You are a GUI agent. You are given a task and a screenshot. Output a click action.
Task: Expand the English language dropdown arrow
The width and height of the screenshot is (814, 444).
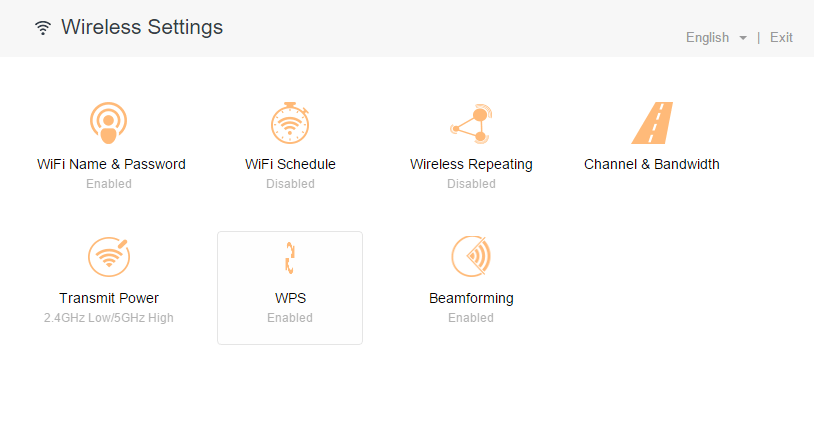[743, 38]
